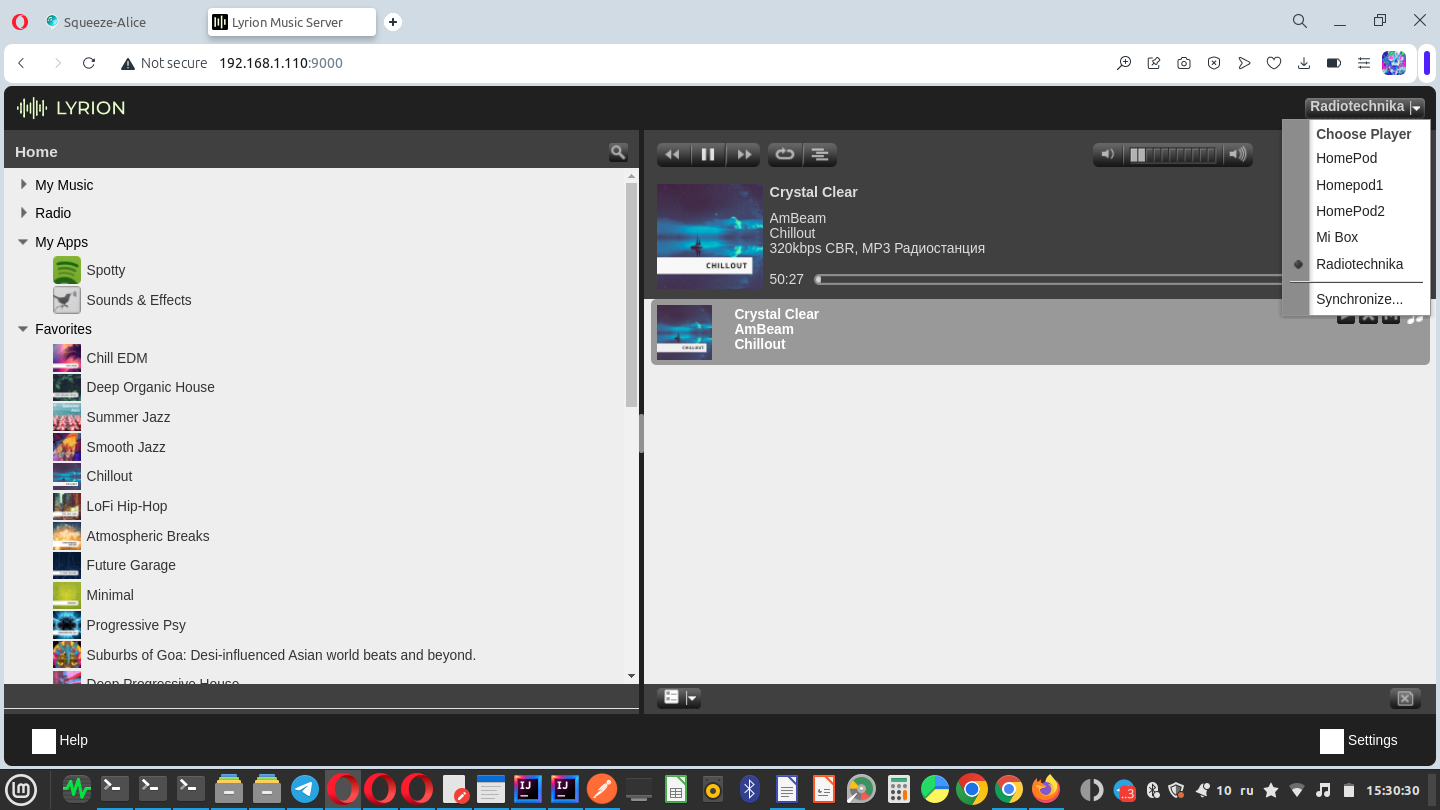1440x810 pixels.
Task: Open the Sounds & Effects app icon
Action: point(67,300)
